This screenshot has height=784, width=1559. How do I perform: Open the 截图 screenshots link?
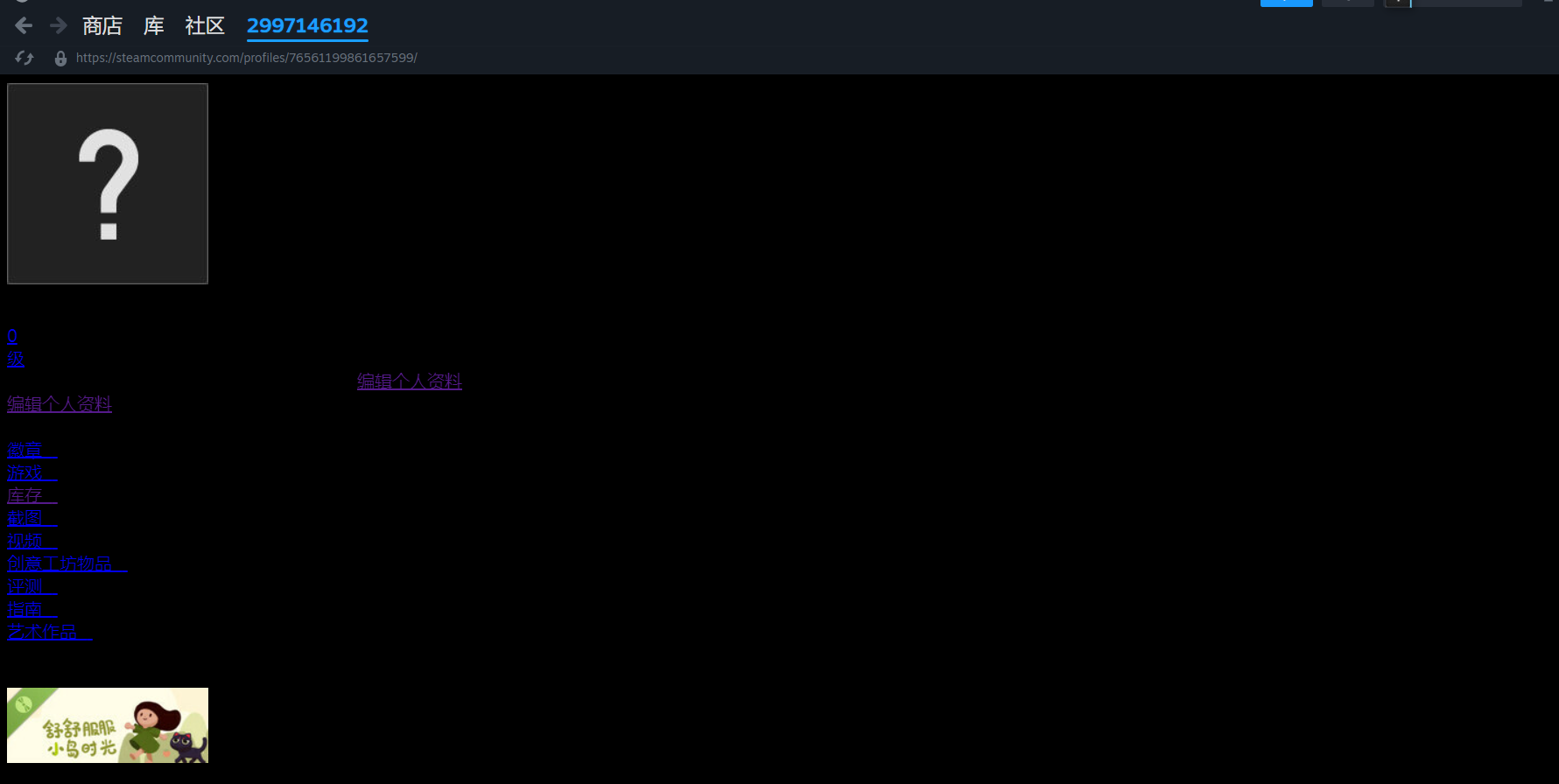(32, 518)
